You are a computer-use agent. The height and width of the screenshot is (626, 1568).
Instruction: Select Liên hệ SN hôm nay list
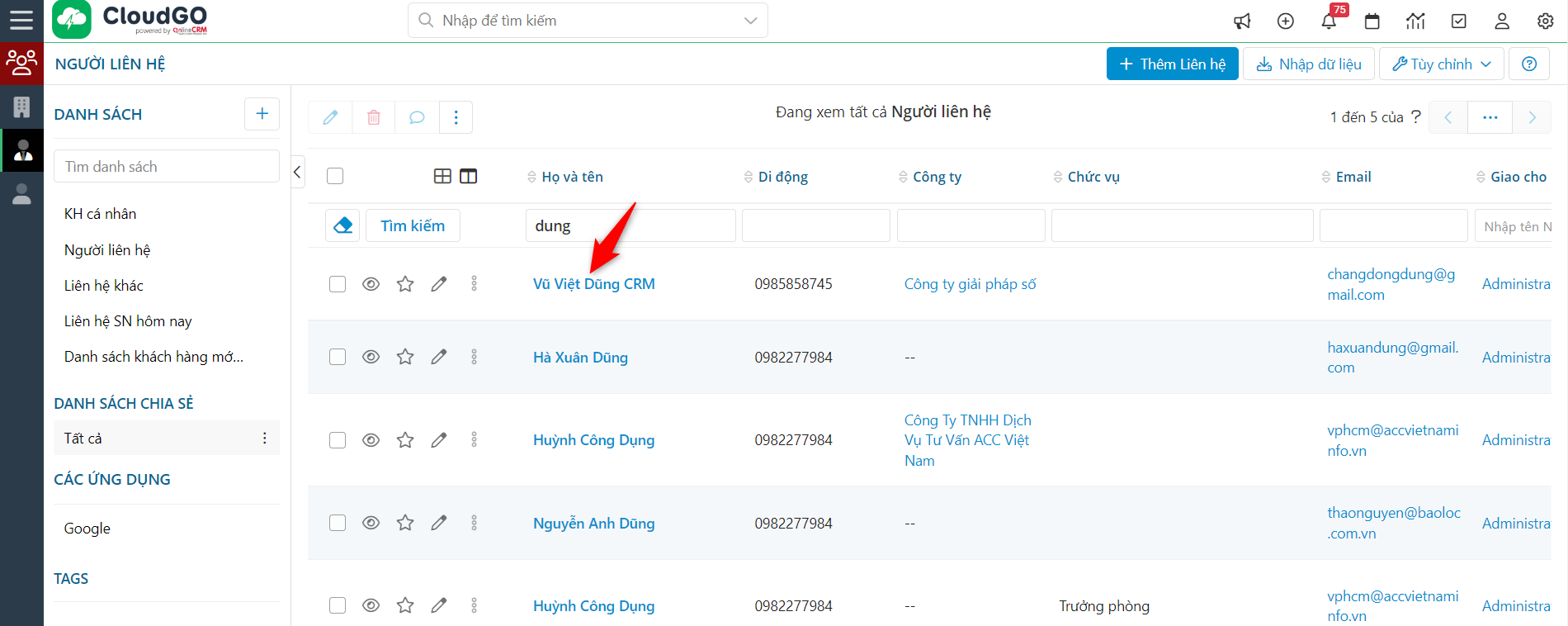128,321
